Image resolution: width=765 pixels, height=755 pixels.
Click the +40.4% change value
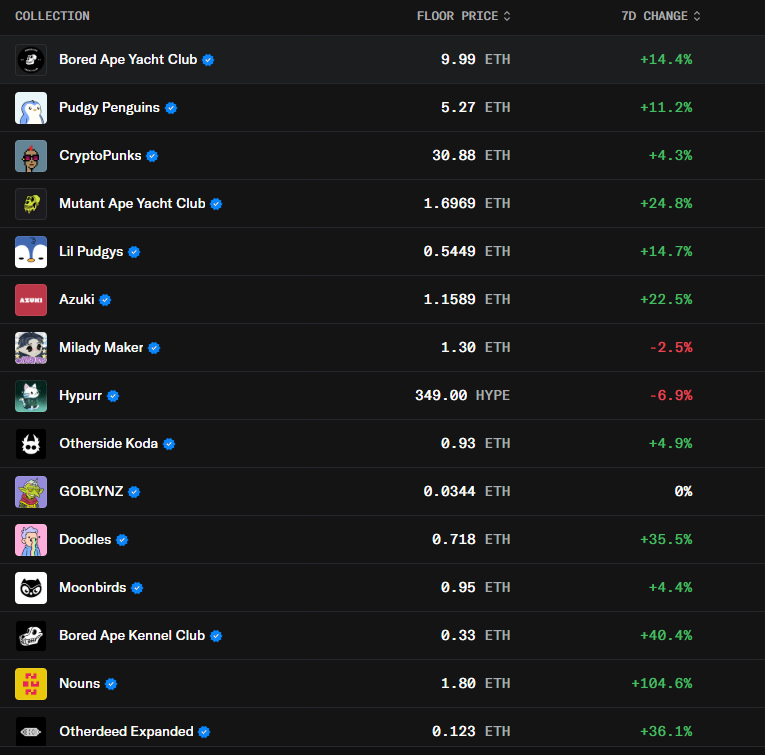pos(666,636)
